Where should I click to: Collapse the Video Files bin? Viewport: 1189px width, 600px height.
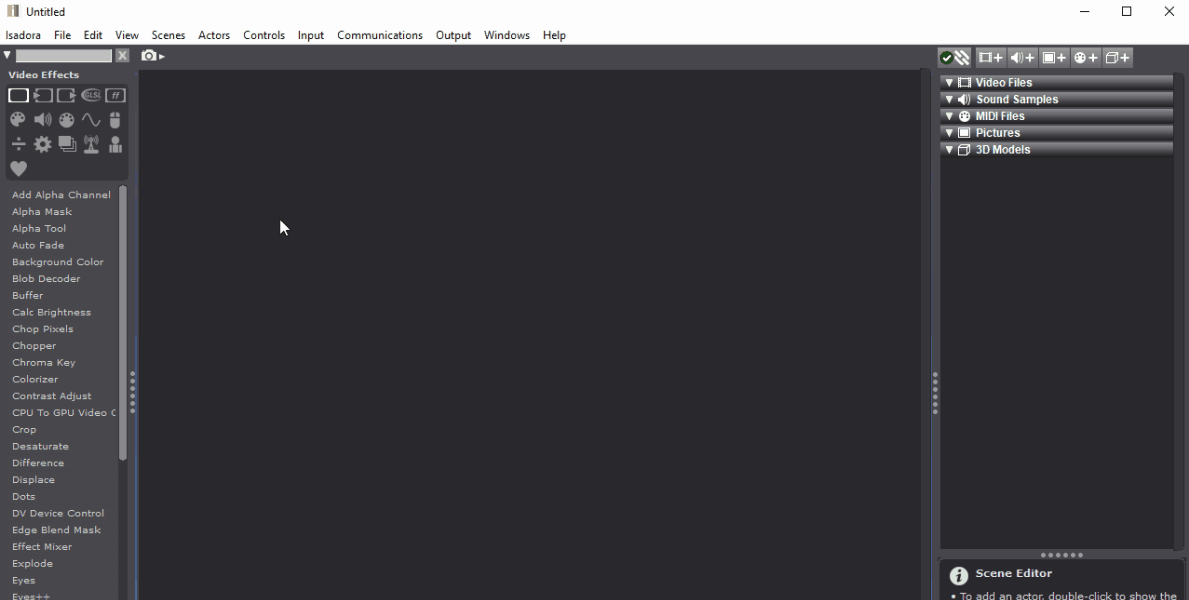[x=949, y=83]
